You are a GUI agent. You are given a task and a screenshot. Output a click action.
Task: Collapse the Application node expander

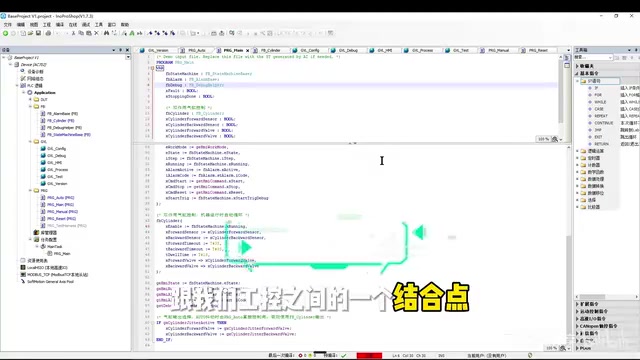click(x=24, y=93)
